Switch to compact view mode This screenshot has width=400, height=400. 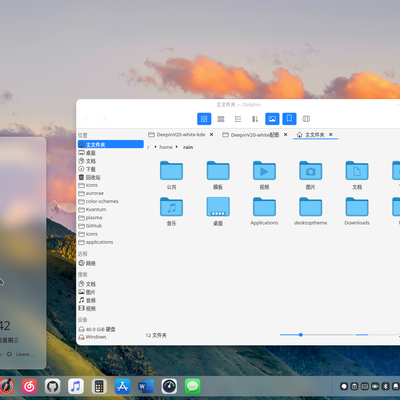[221, 119]
